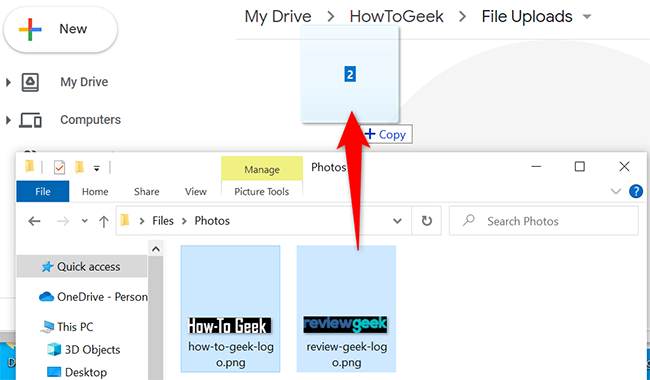Click the This PC computer icon
This screenshot has height=380, width=650.
[x=47, y=327]
